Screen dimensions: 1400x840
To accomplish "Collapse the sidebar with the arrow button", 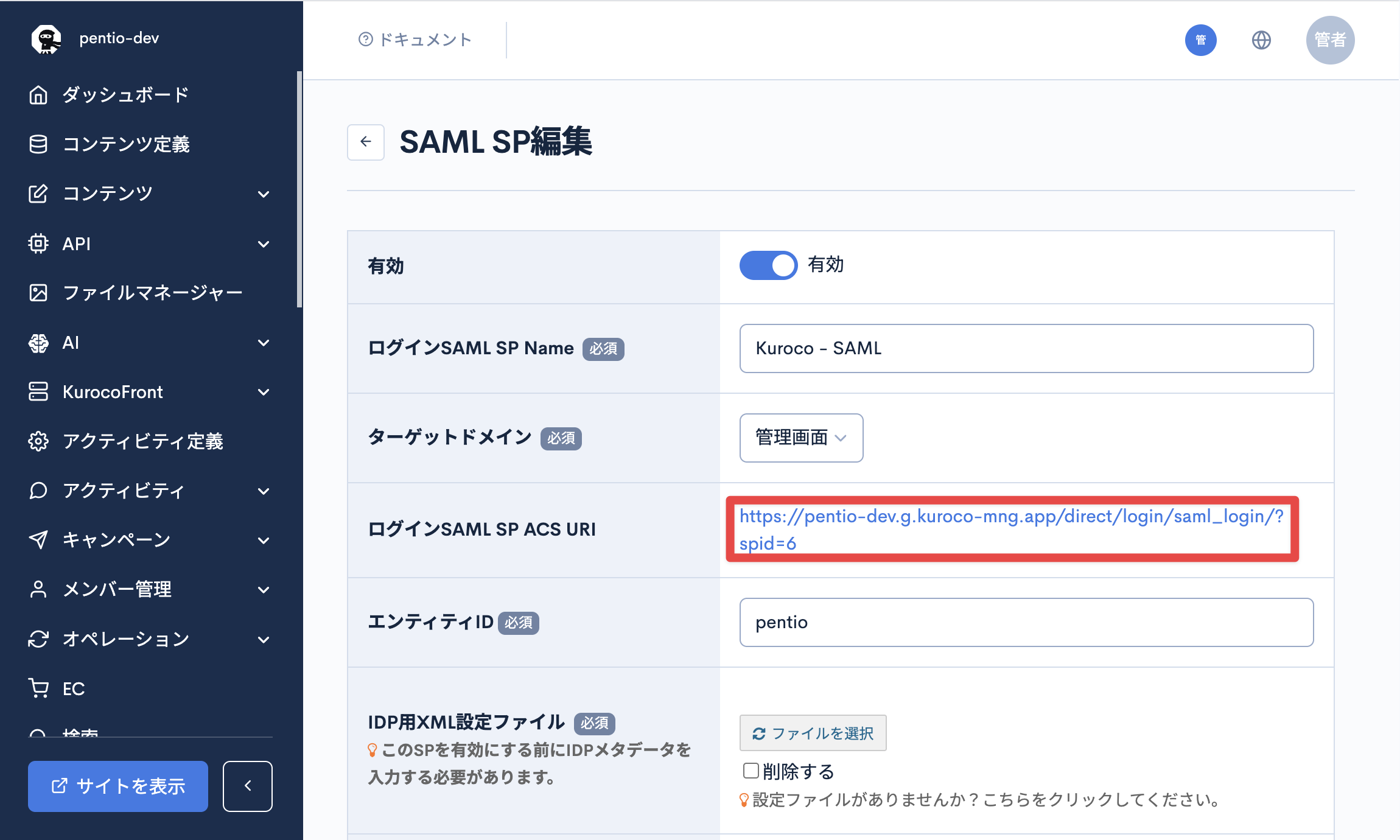I will [248, 786].
